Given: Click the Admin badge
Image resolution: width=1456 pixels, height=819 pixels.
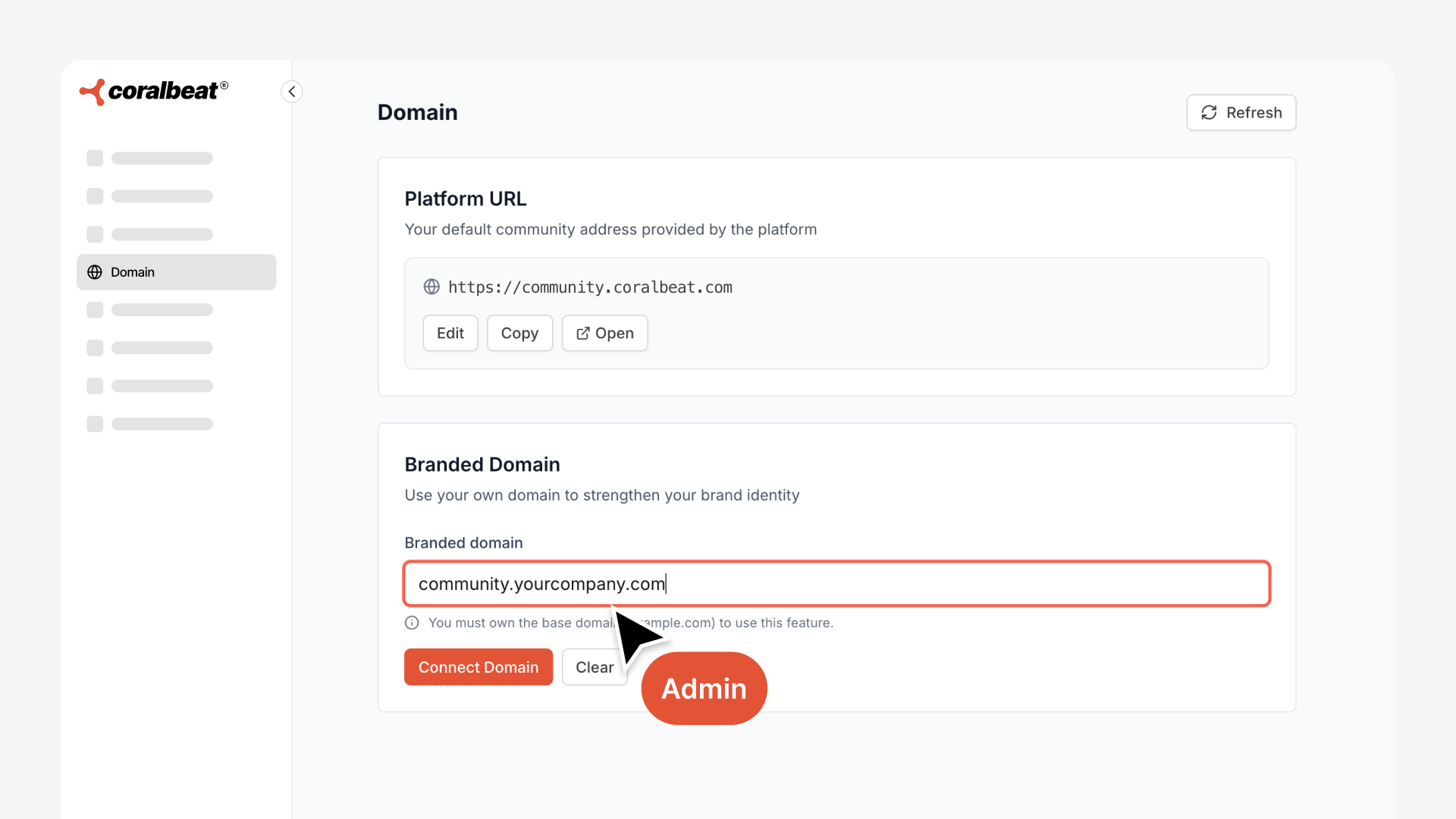Looking at the screenshot, I should pyautogui.click(x=704, y=689).
